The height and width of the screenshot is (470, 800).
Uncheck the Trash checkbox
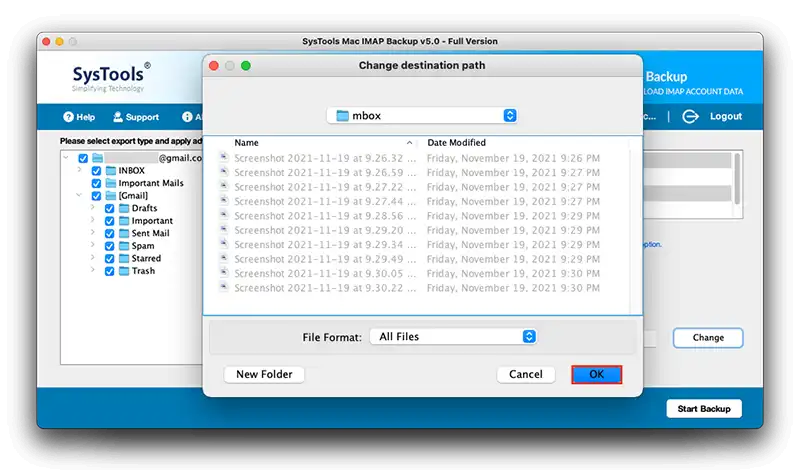pos(109,271)
